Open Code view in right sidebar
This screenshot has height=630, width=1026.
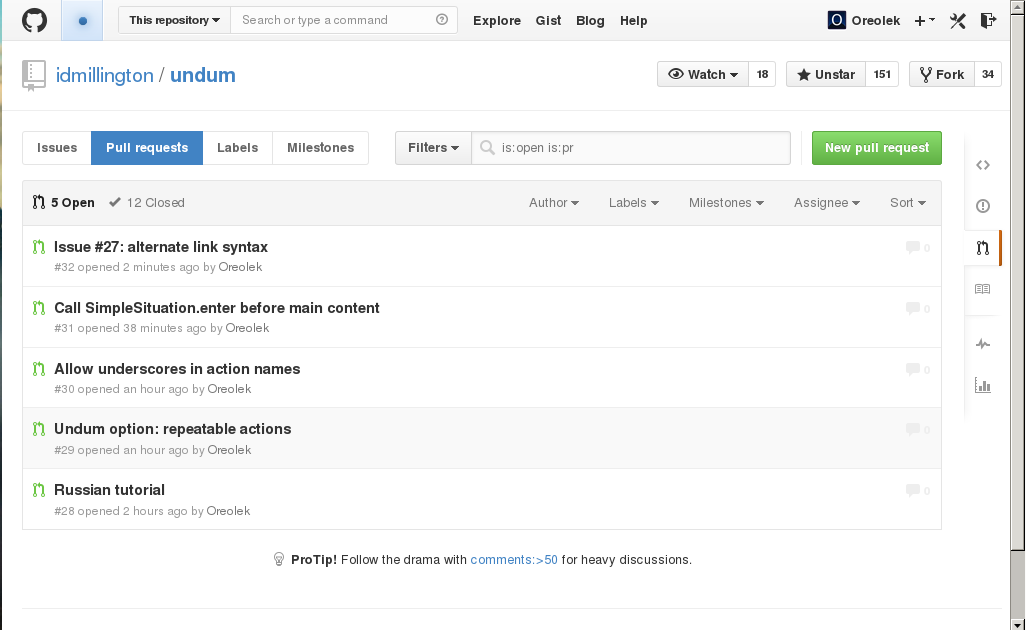click(x=983, y=165)
